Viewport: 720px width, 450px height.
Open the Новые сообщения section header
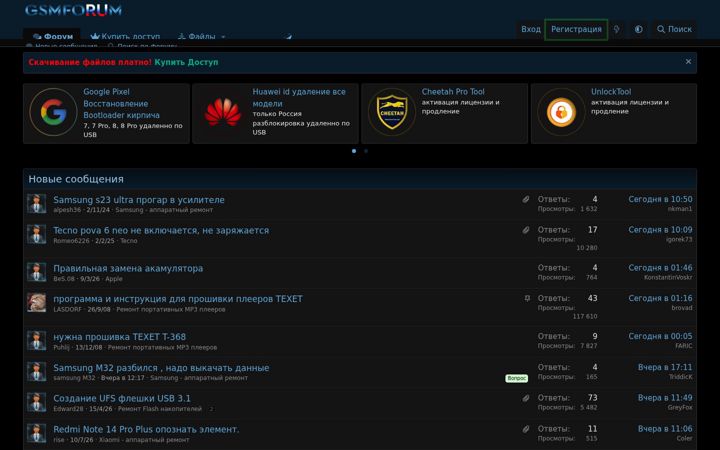pos(76,179)
